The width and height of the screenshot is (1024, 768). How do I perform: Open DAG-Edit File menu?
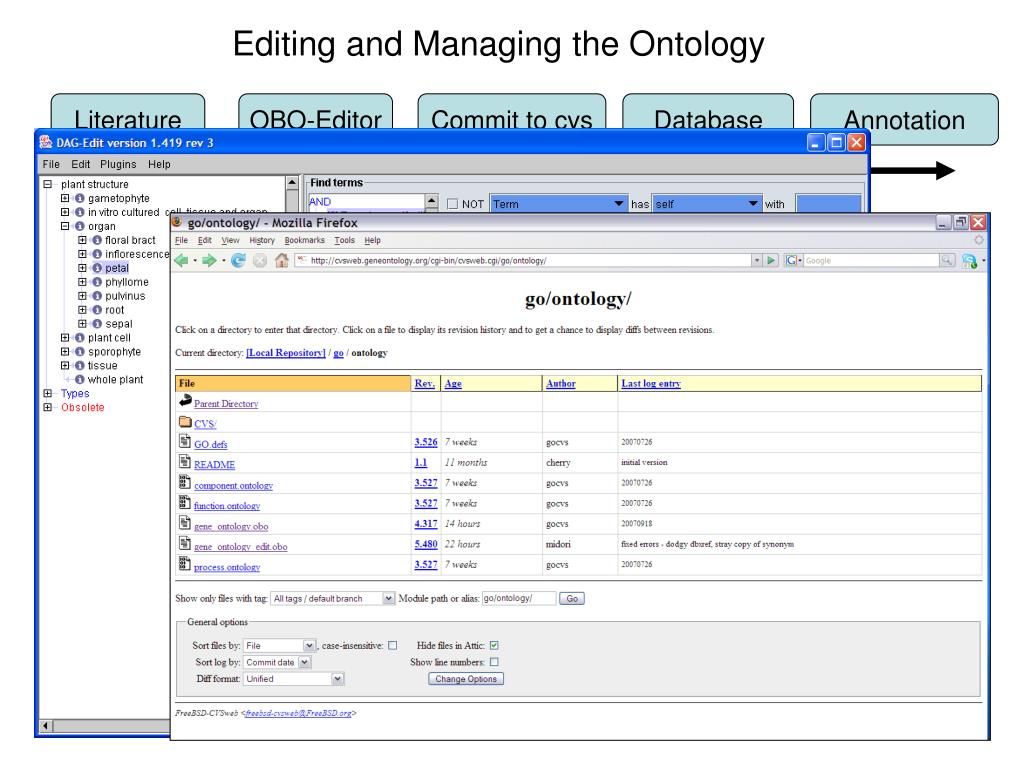[x=51, y=164]
